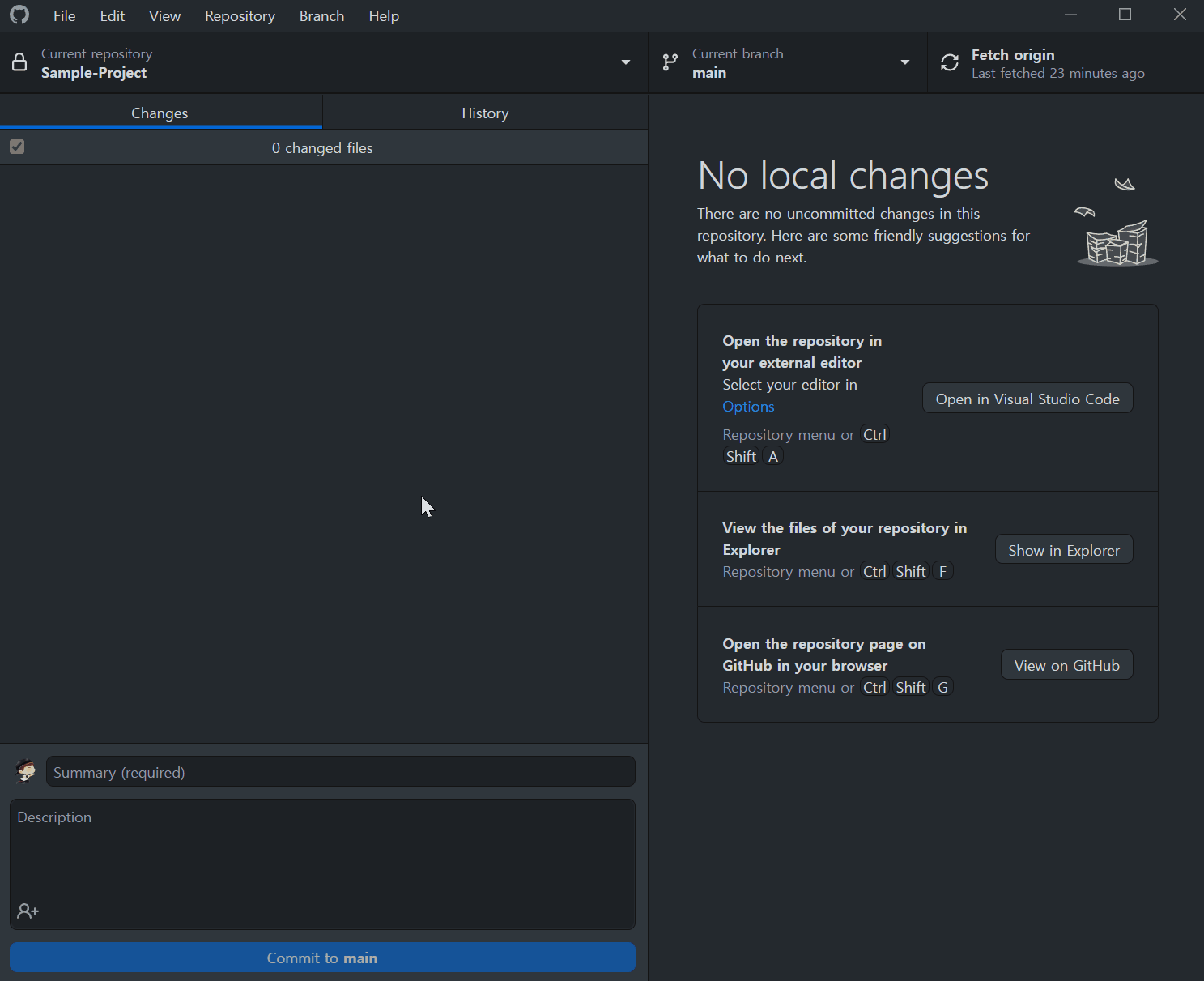Viewport: 1204px width, 981px height.
Task: Open the File menu
Action: tap(64, 16)
